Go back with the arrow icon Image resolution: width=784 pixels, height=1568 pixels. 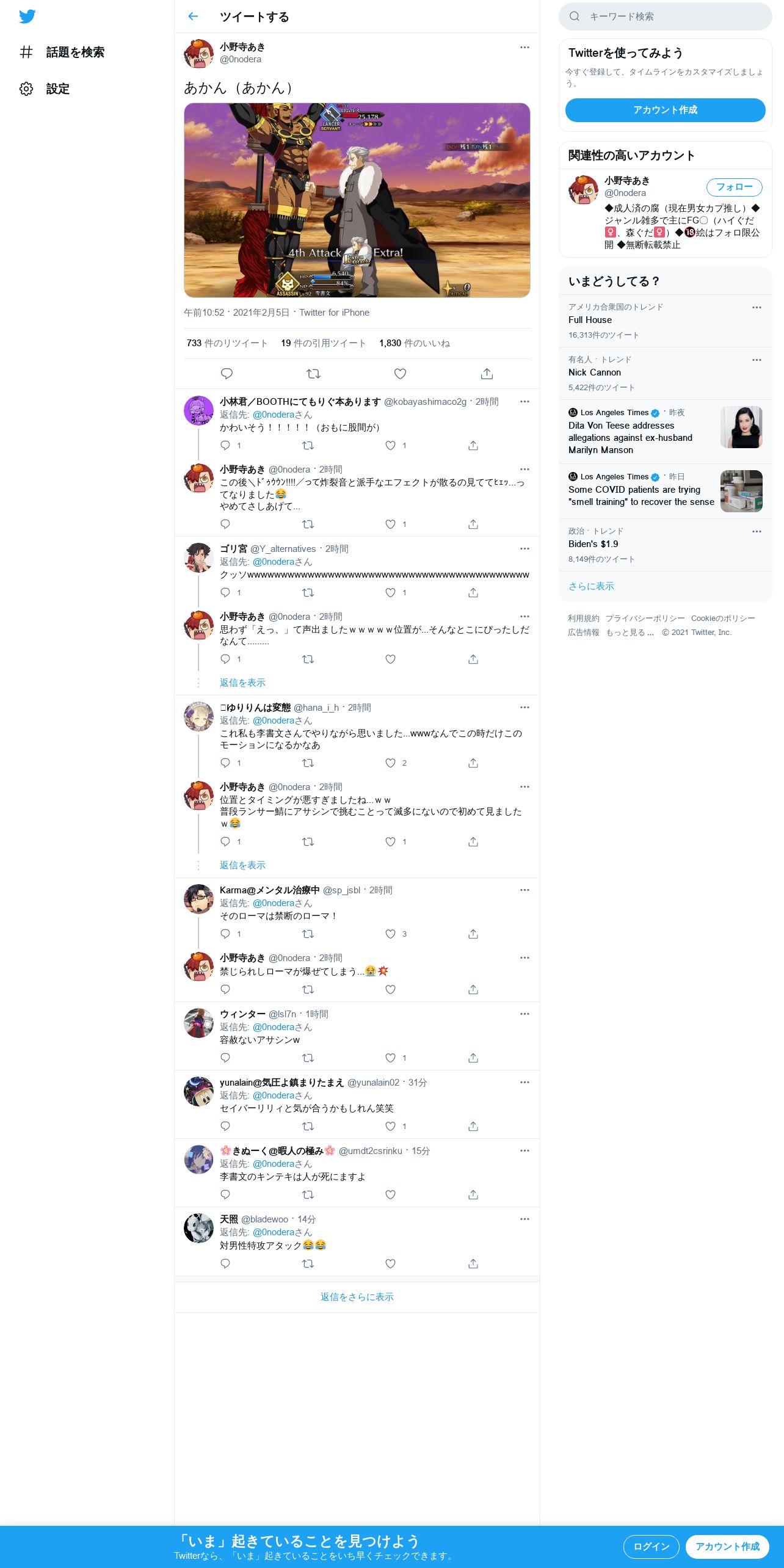tap(193, 16)
